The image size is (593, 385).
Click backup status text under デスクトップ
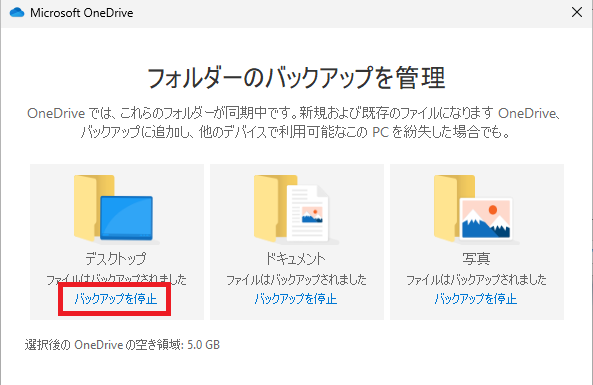coord(116,280)
